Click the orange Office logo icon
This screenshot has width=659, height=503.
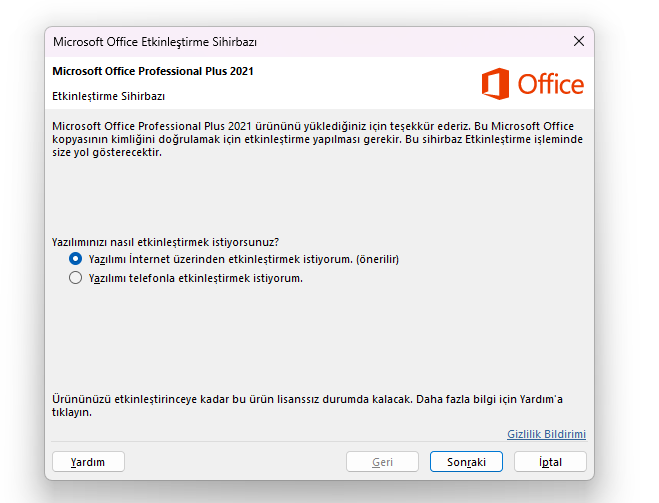(x=495, y=84)
